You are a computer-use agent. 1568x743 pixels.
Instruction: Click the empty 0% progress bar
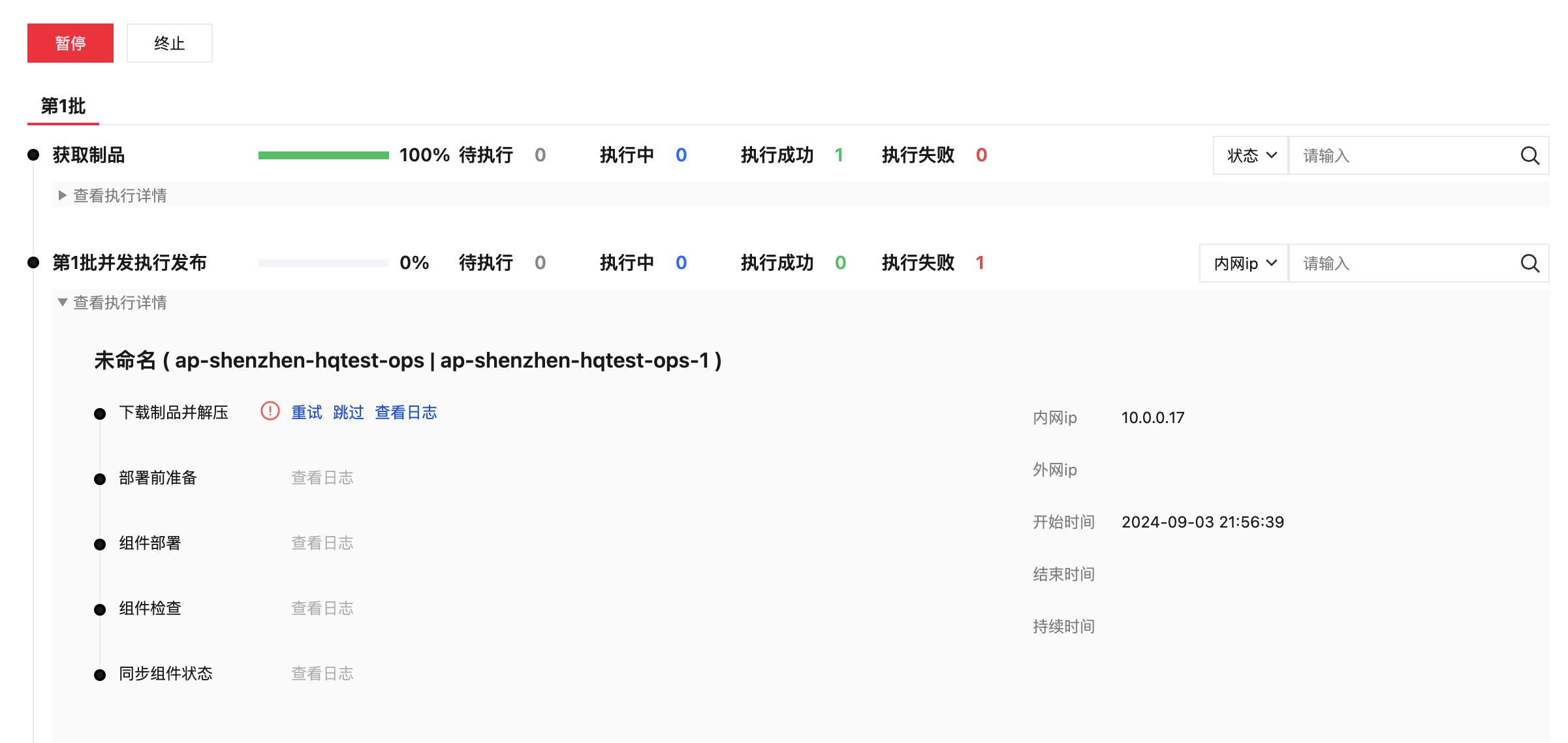pos(323,263)
